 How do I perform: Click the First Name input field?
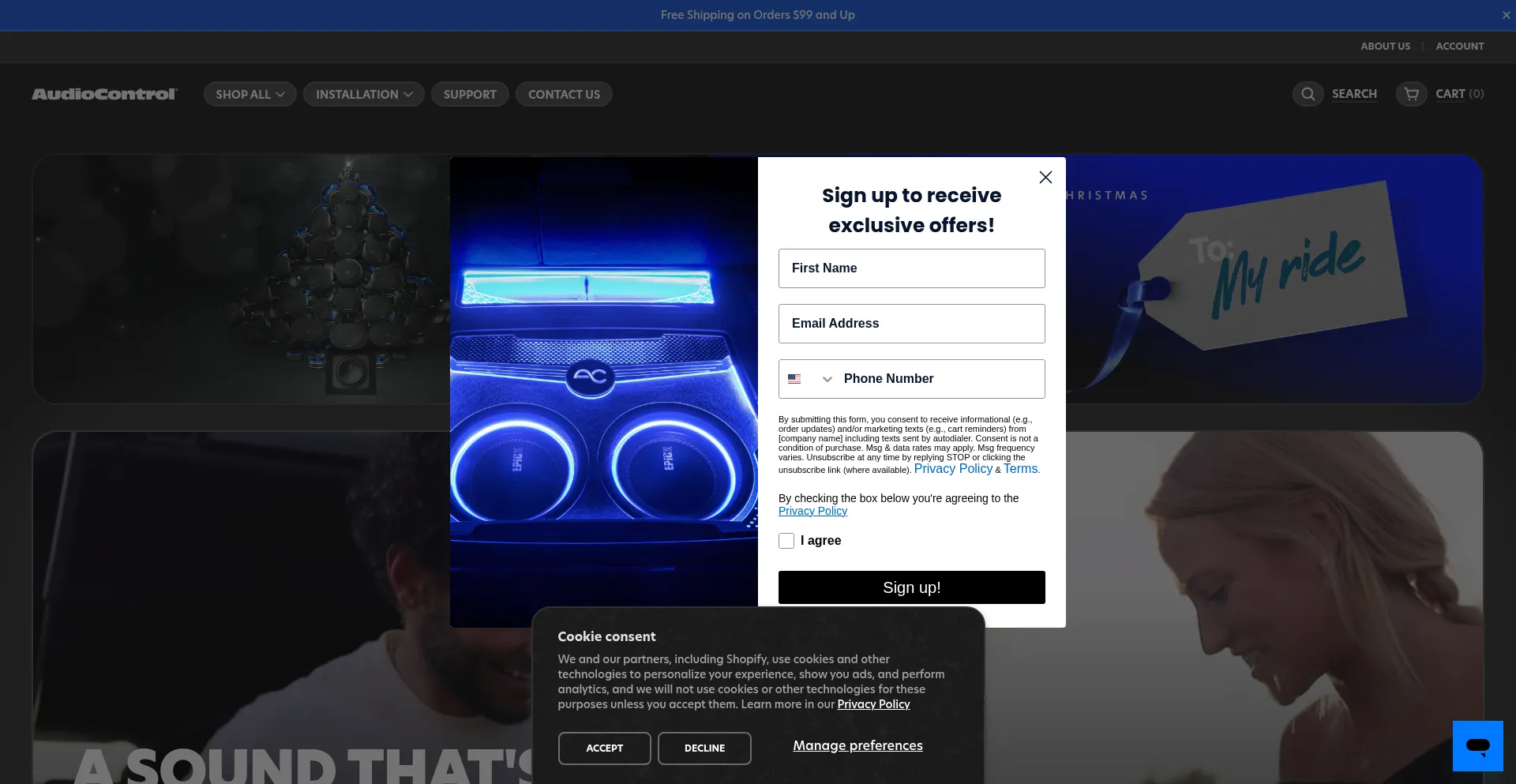pyautogui.click(x=911, y=268)
